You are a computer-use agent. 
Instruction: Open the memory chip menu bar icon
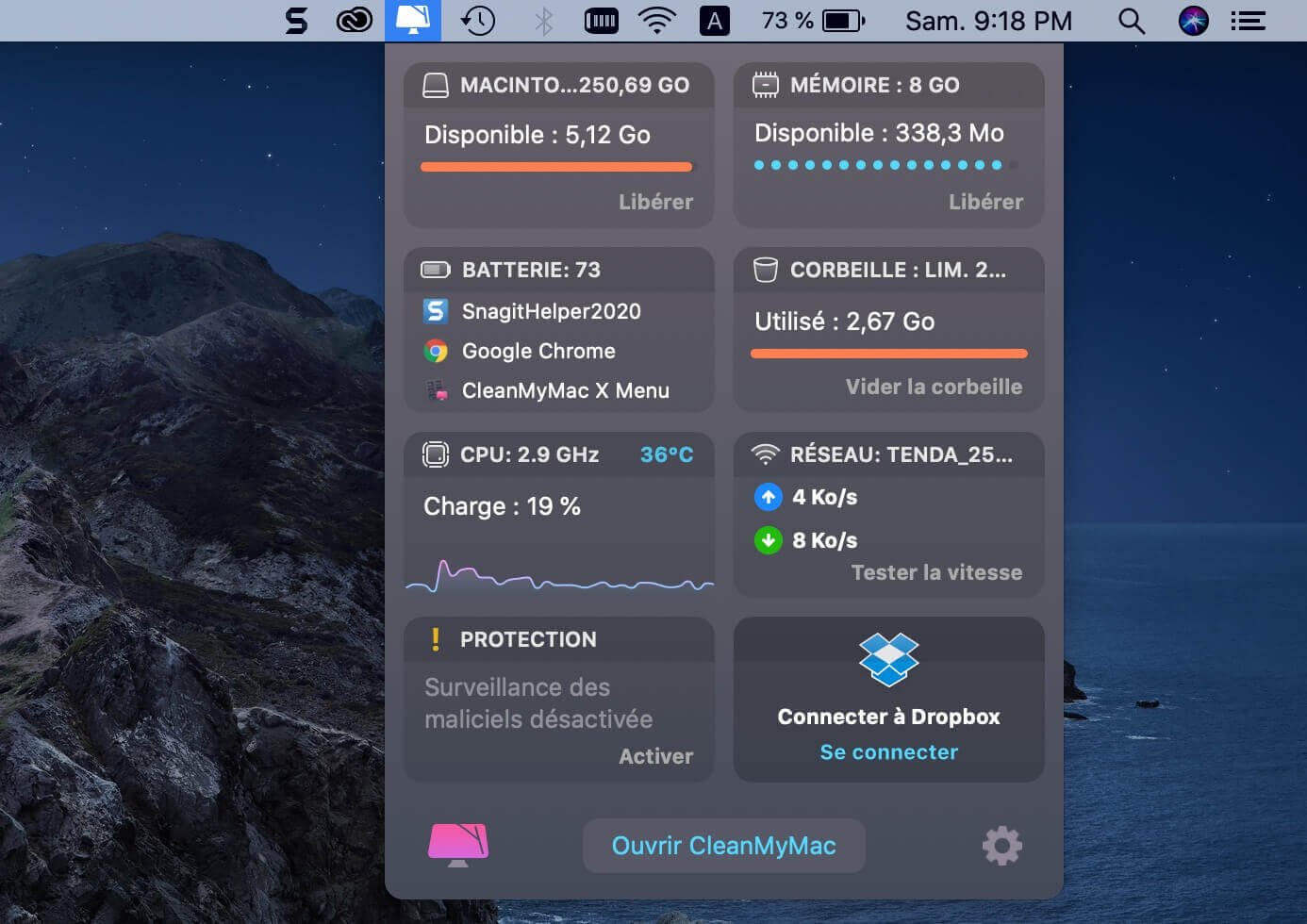[x=601, y=21]
